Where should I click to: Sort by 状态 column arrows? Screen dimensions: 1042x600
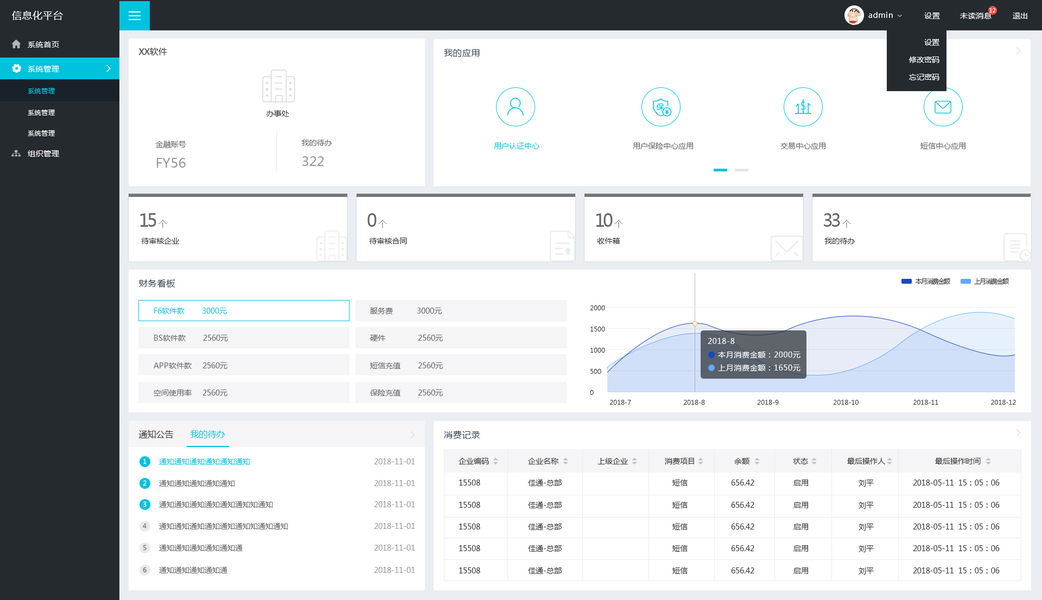coord(813,461)
